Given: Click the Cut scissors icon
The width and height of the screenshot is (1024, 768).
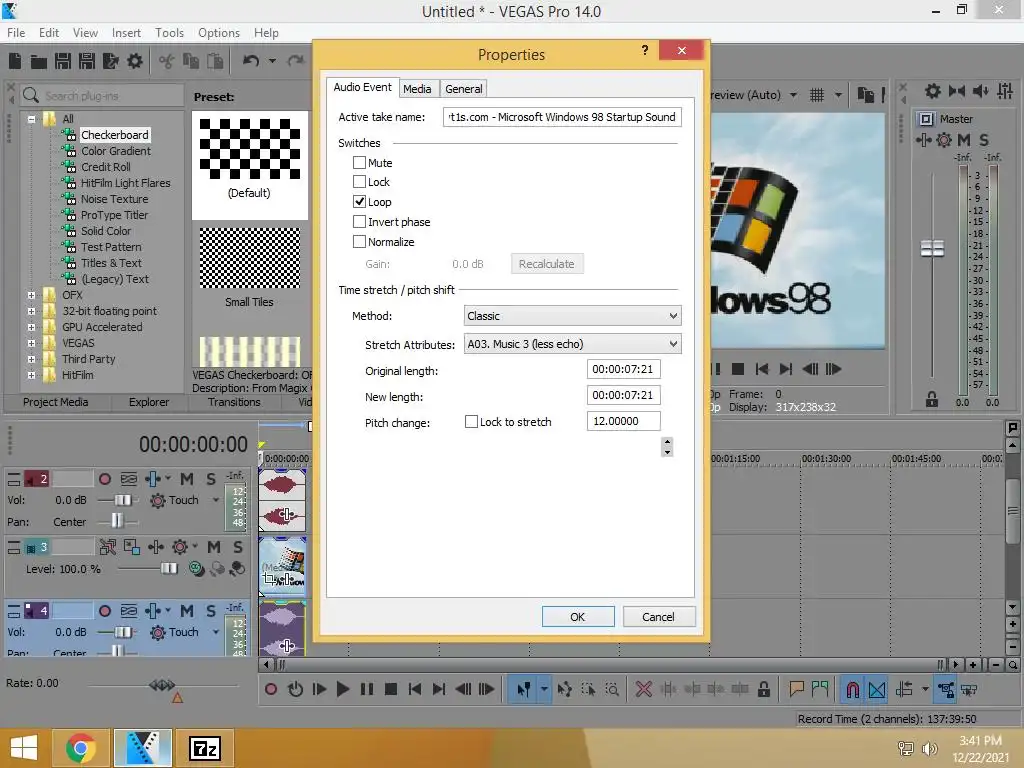Looking at the screenshot, I should point(167,61).
